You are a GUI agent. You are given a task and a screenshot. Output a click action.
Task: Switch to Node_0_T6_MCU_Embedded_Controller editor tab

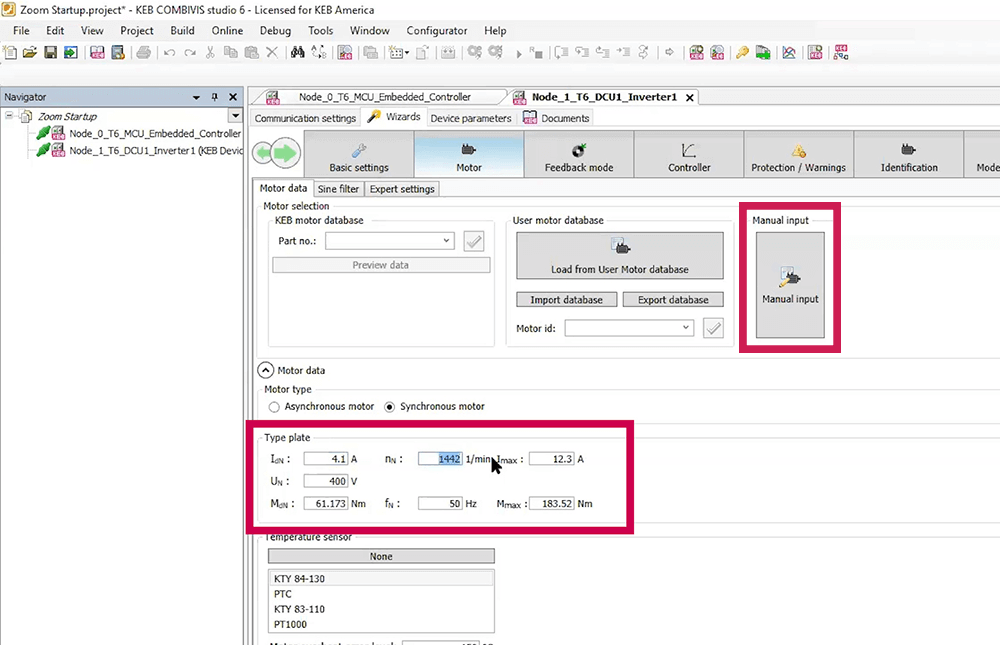(385, 97)
